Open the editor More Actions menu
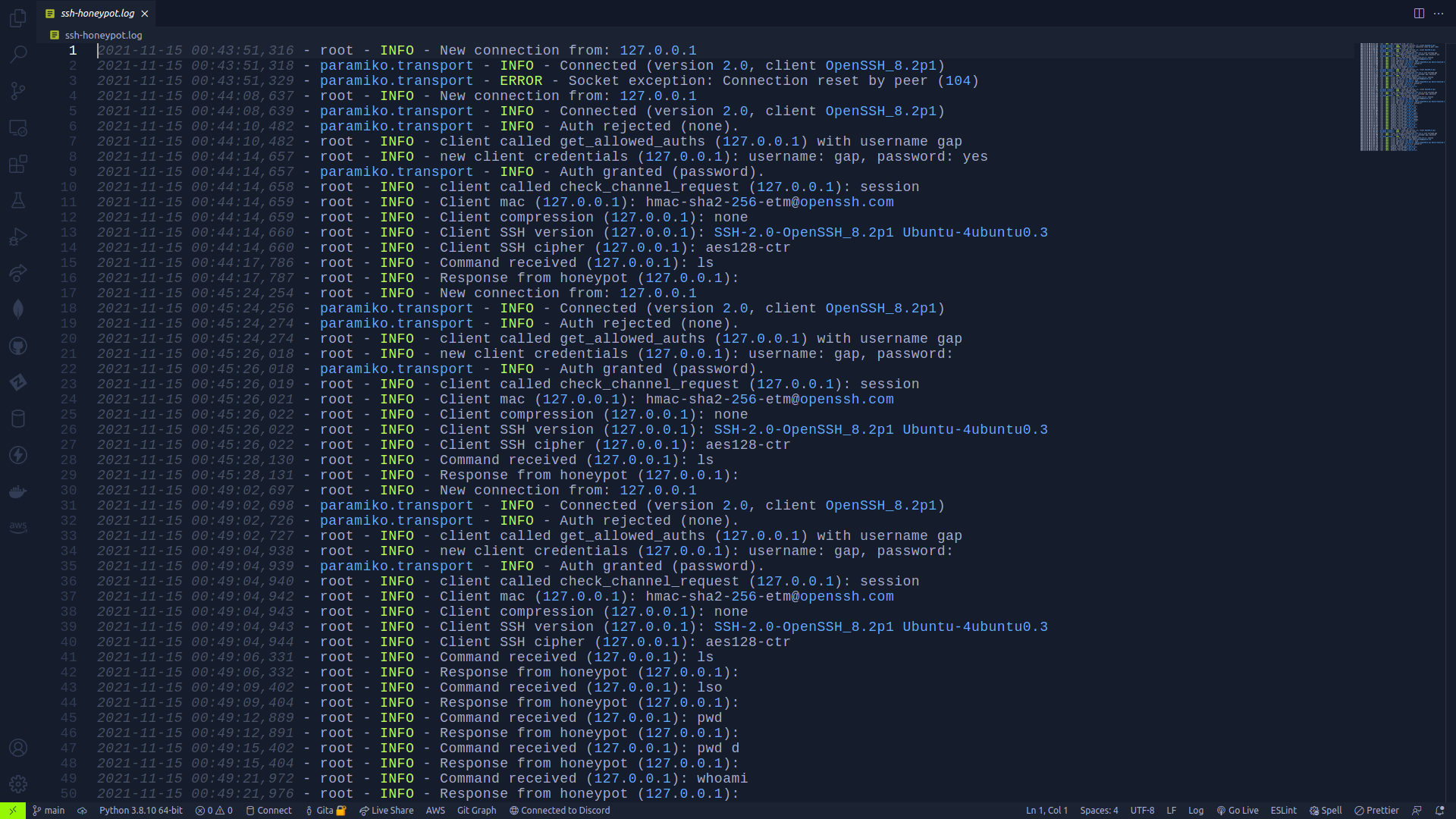 click(1439, 14)
